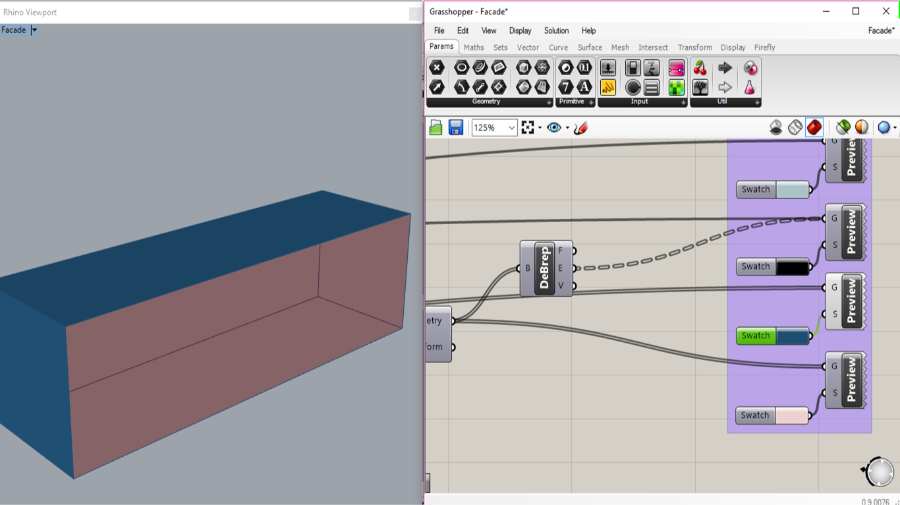Screen dimensions: 900x505
Task: Toggle the document preview settings sphere
Action: click(x=862, y=127)
